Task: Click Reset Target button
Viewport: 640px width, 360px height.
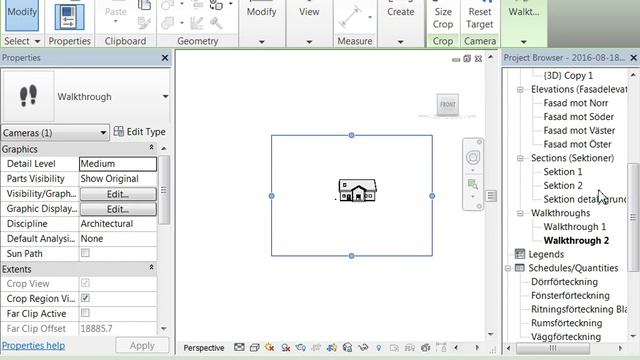Action: (x=480, y=18)
